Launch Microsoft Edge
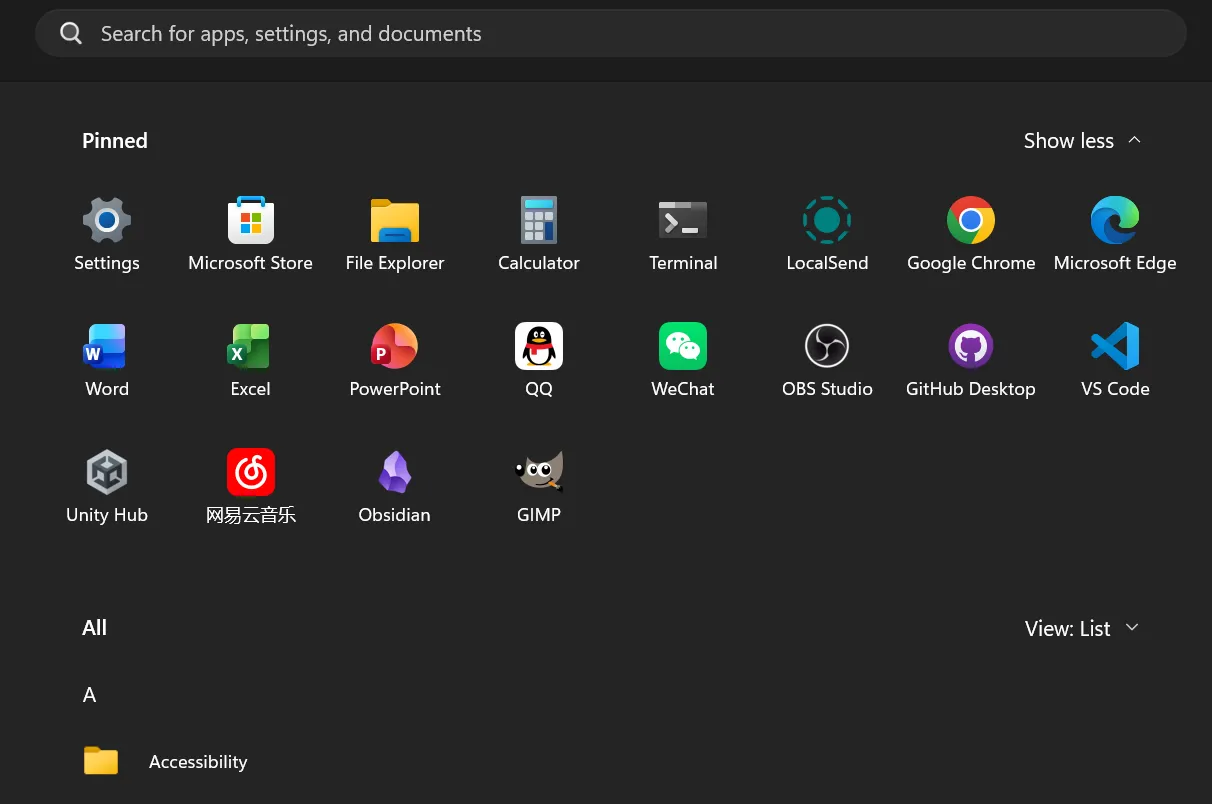1212x804 pixels. [1115, 234]
